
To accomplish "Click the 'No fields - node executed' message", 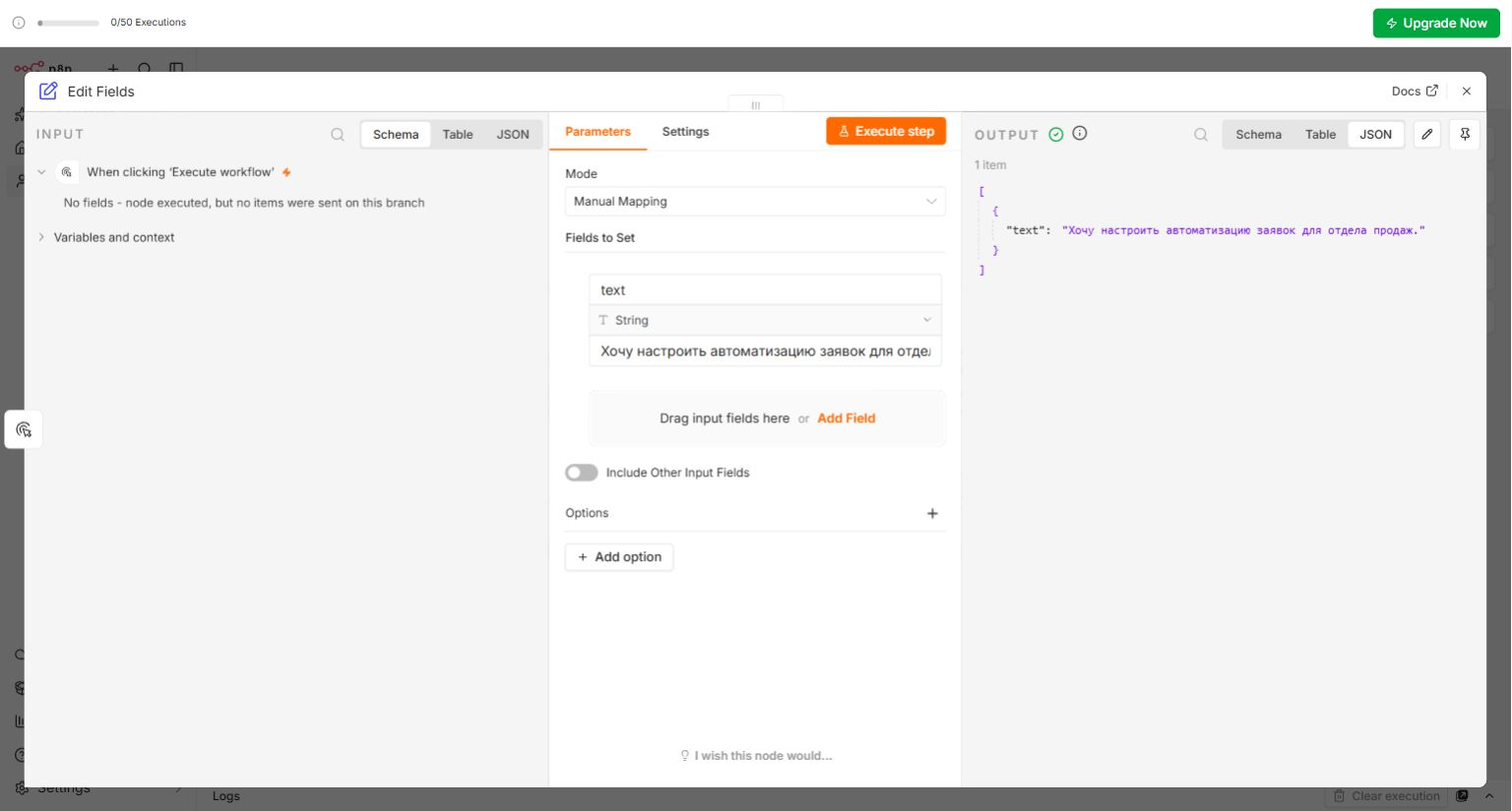I will (x=244, y=203).
